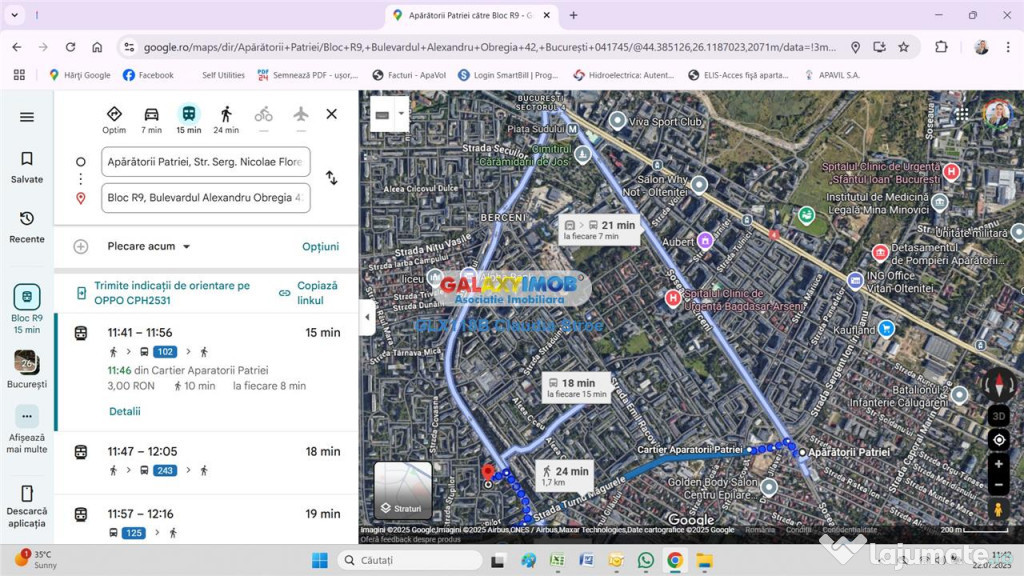Send directions to OPPO CPH2531
Image resolution: width=1024 pixels, height=576 pixels.
(172, 293)
